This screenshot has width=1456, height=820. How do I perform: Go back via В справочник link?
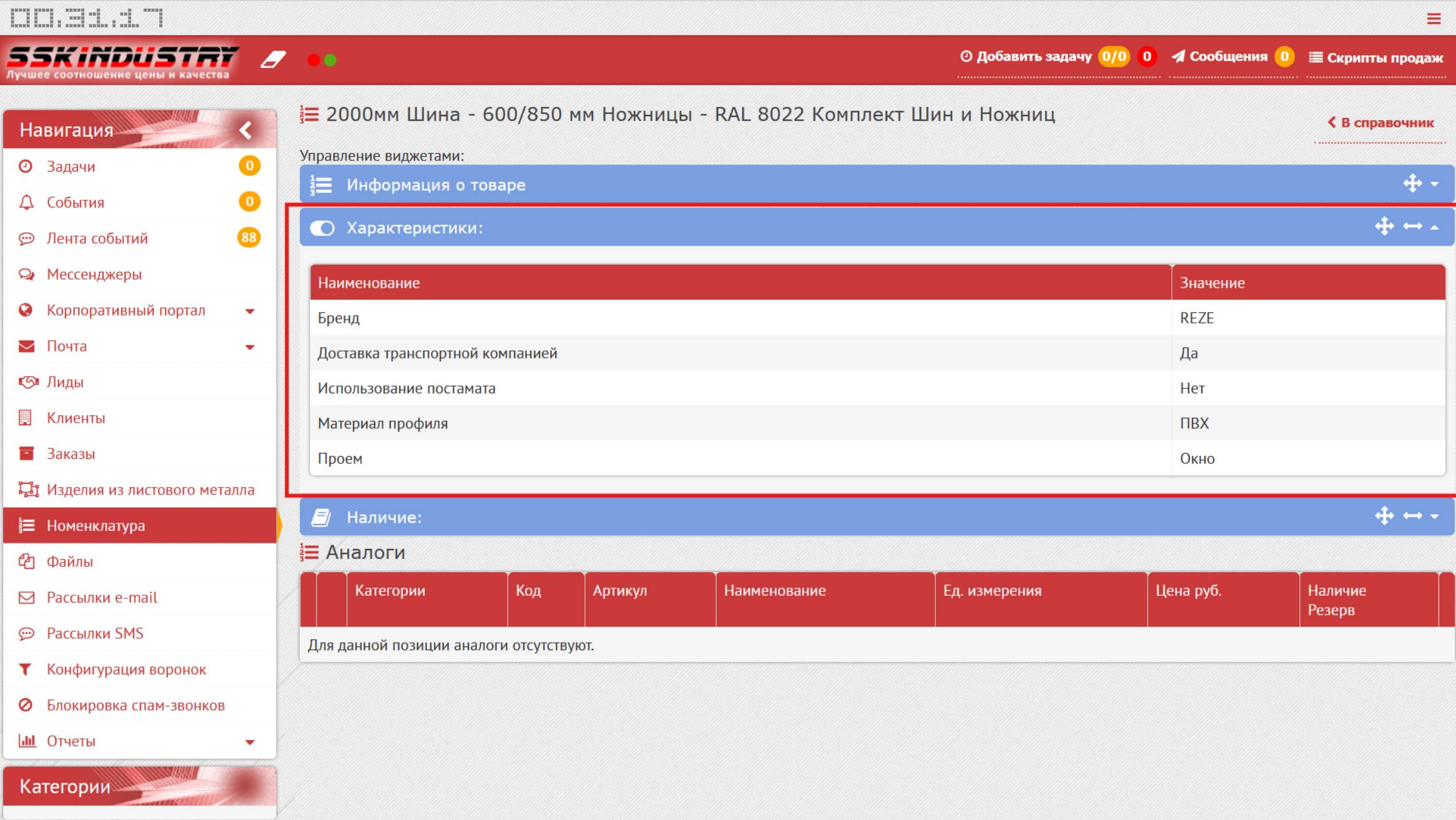coord(1380,122)
